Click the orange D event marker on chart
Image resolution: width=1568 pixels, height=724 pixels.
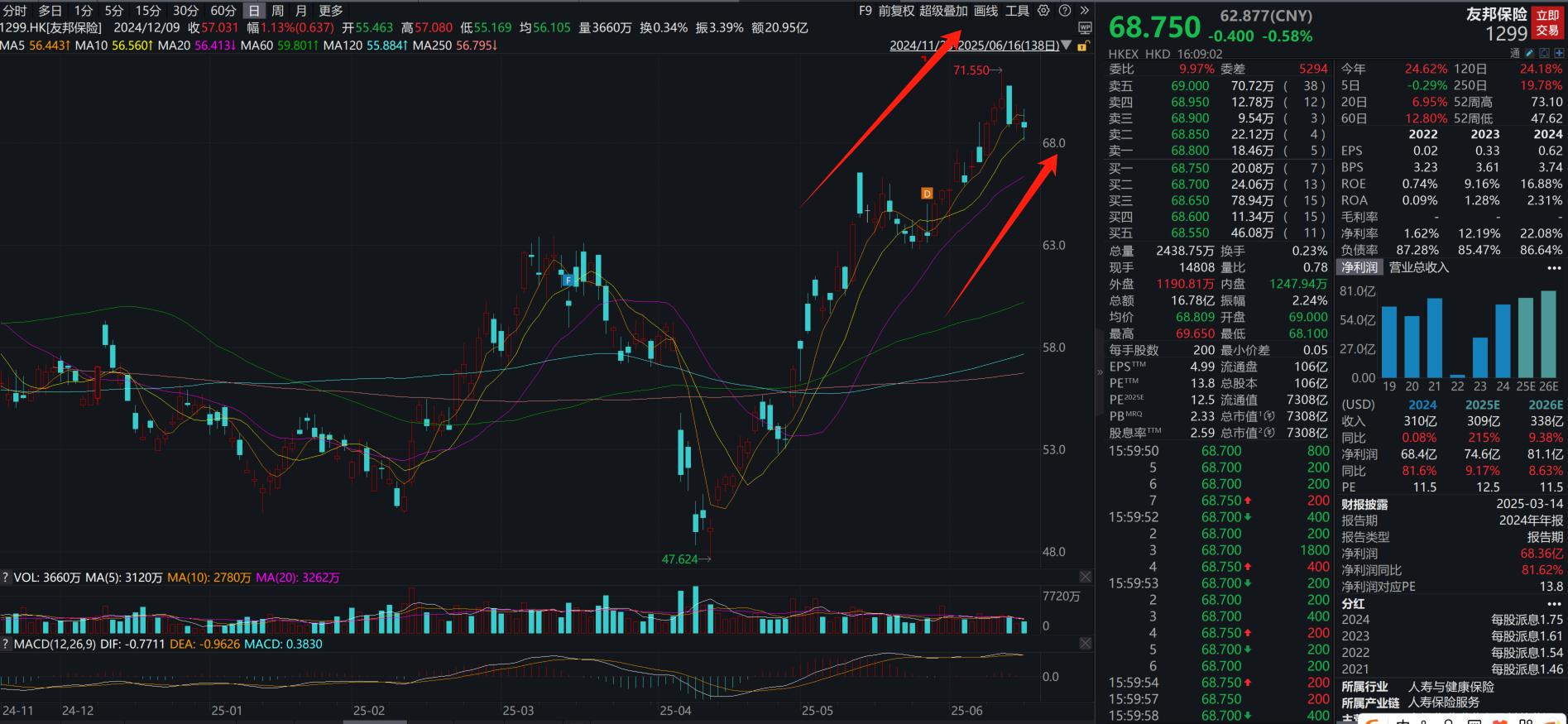point(927,194)
